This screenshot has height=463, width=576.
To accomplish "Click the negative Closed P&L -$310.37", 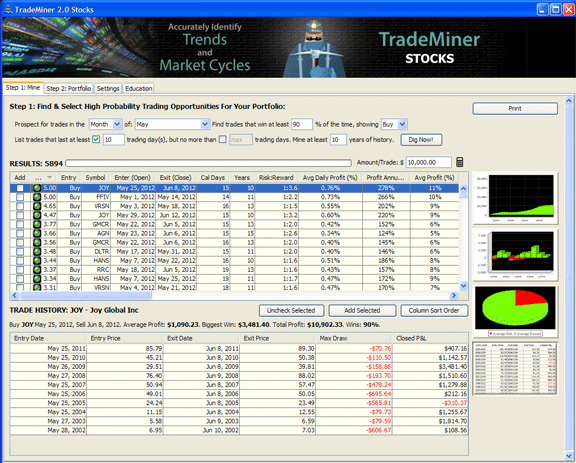I will 454,403.
